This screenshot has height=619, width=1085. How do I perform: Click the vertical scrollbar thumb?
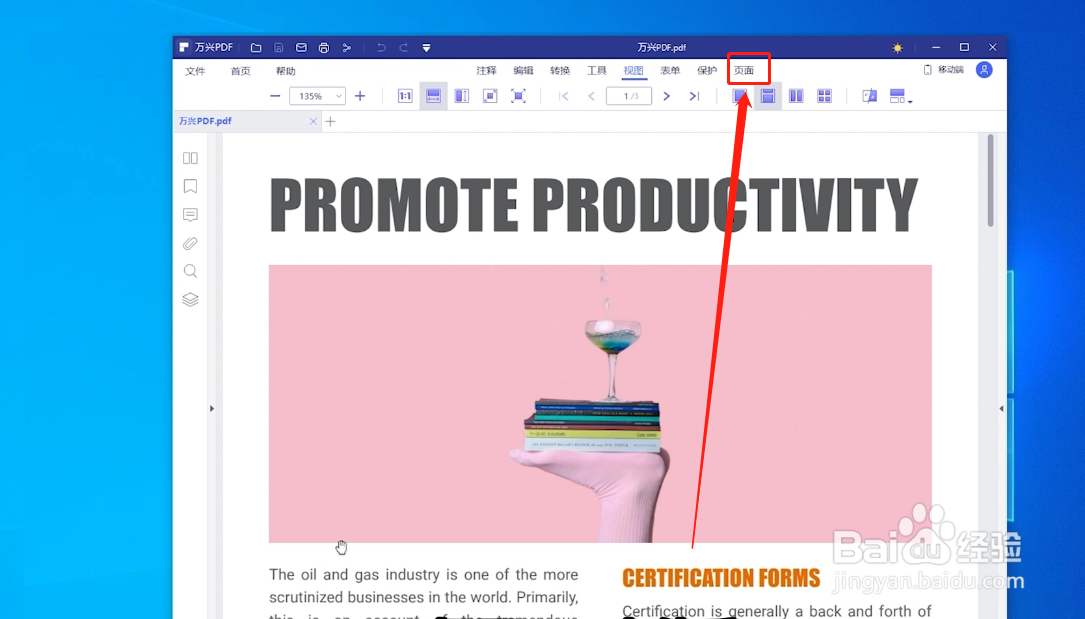(990, 181)
